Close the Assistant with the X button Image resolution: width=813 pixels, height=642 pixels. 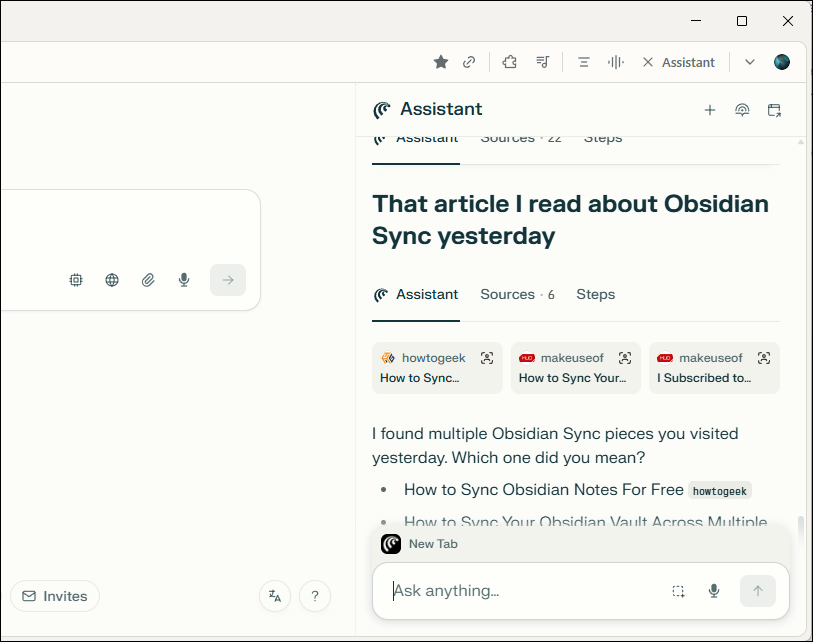tap(648, 61)
